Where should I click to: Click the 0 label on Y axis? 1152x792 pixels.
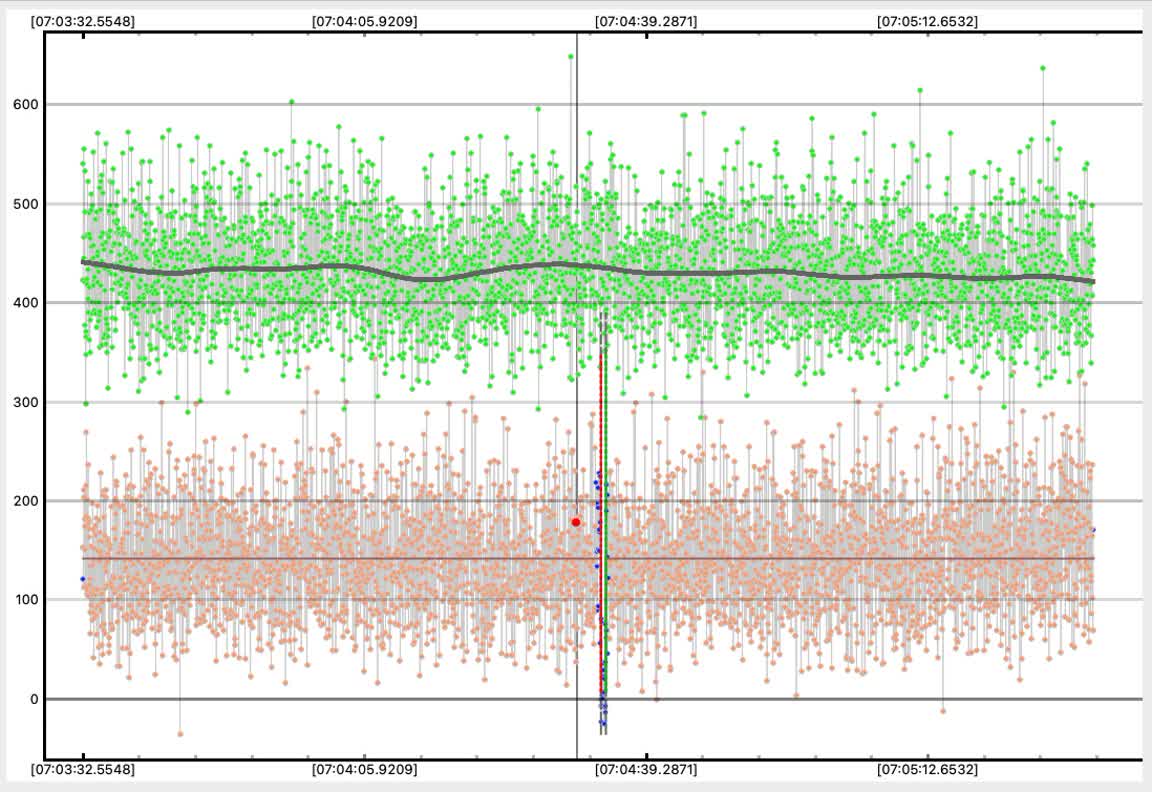pyautogui.click(x=33, y=699)
